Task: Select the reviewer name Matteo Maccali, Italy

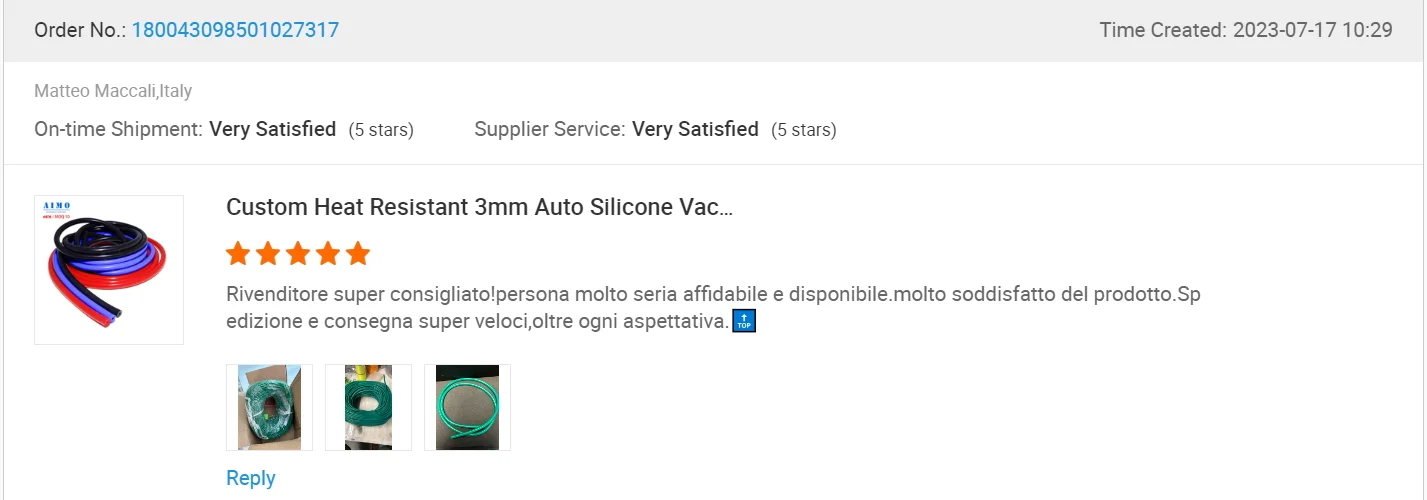Action: pyautogui.click(x=113, y=91)
